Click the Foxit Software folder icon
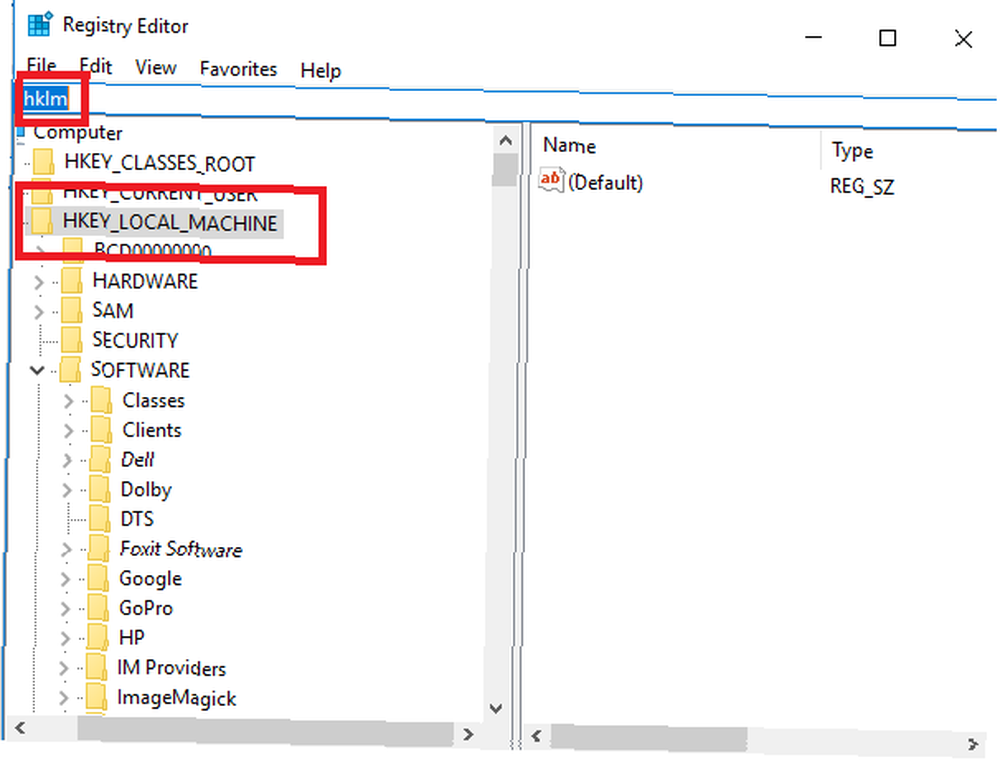This screenshot has height=760, width=1000. pos(99,548)
